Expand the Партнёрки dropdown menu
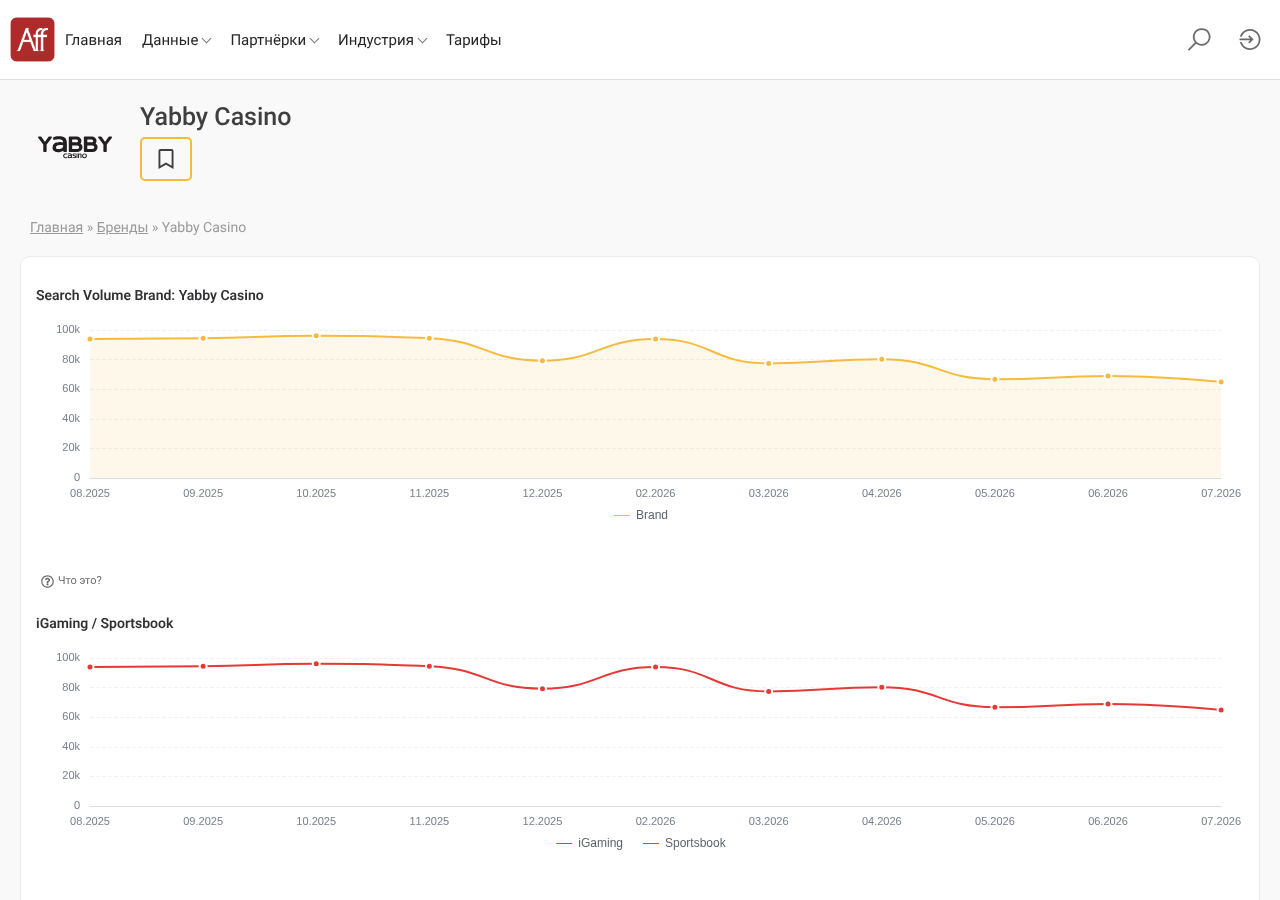This screenshot has height=900, width=1280. [275, 40]
